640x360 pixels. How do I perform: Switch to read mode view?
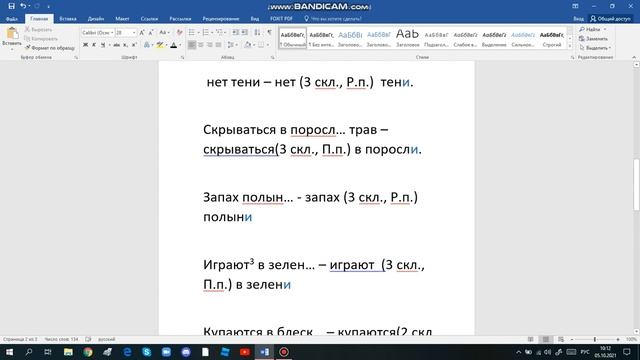(x=530, y=339)
